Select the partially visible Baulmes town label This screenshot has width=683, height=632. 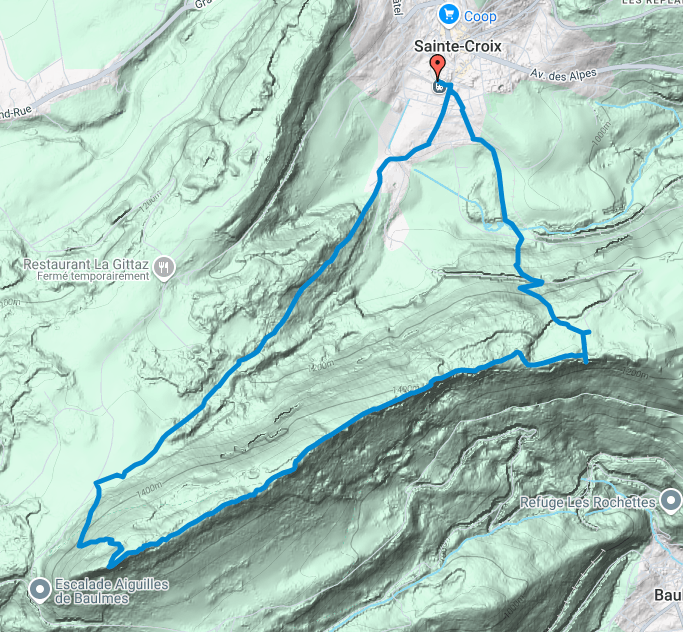coord(669,595)
